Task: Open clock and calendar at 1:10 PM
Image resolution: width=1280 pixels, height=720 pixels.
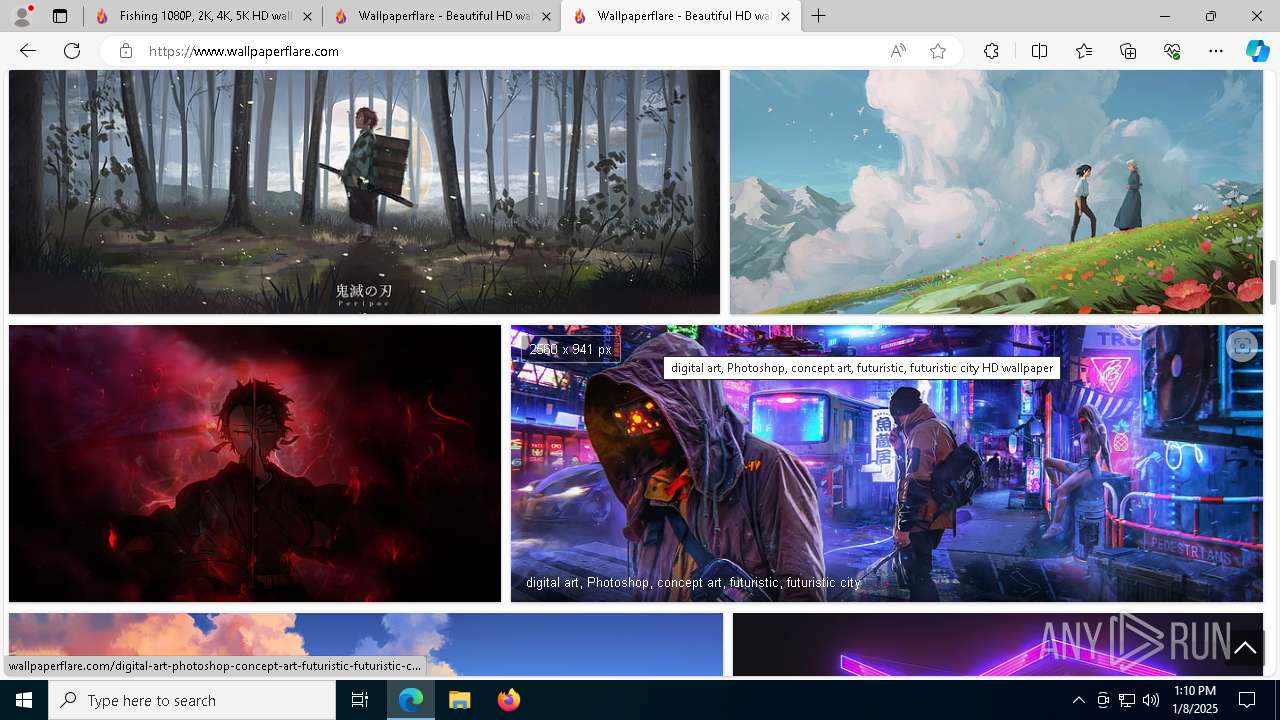Action: tap(1195, 700)
